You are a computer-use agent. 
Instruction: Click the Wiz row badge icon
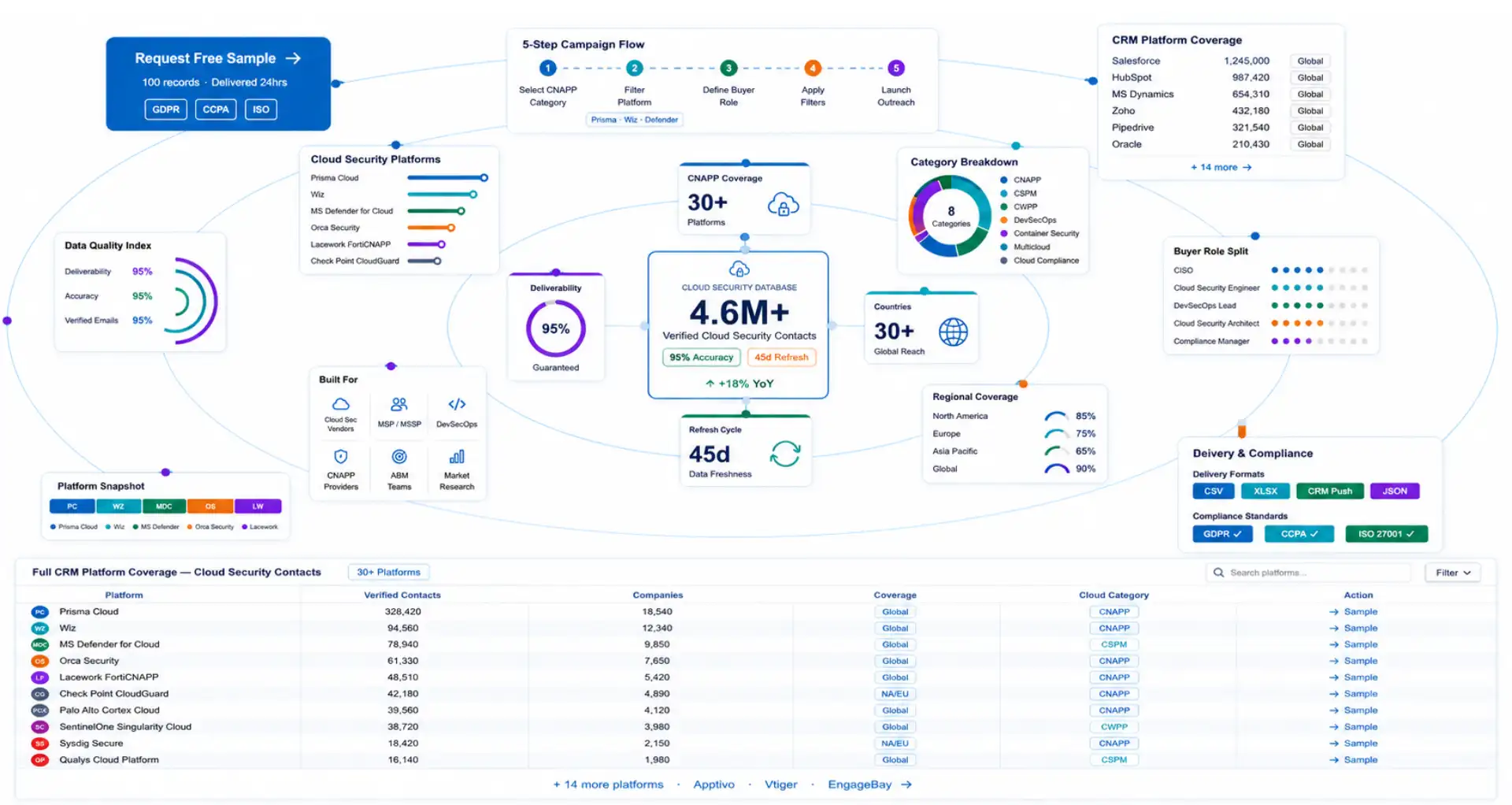tap(40, 629)
